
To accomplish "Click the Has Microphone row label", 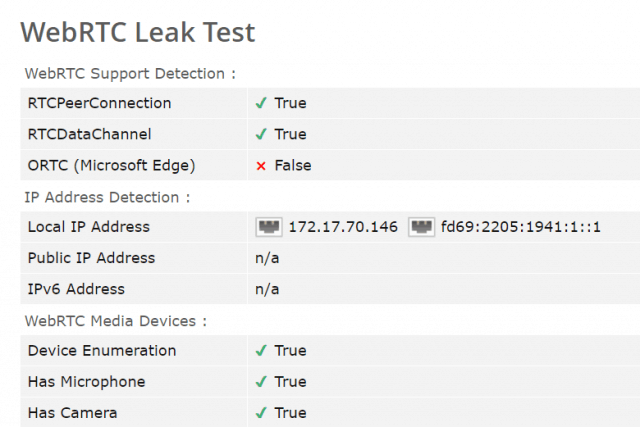I will click(87, 382).
